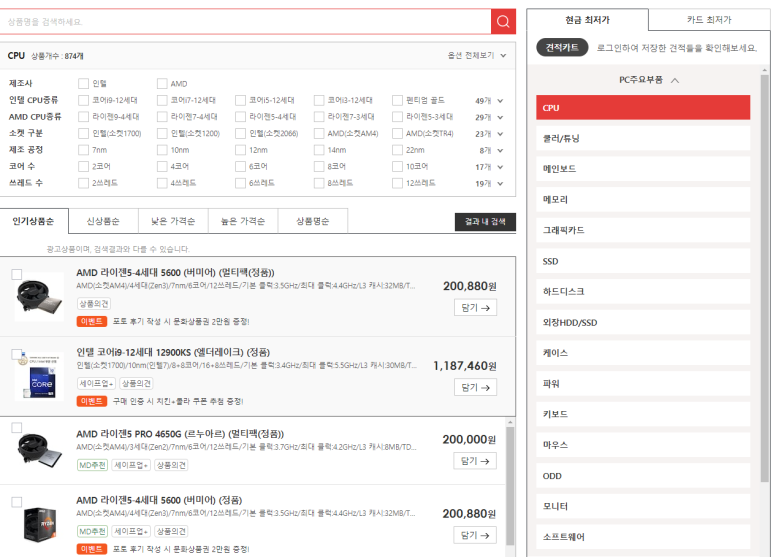Open 인텔 코어i9-12세대 12900KS product title
Image resolution: width=773 pixels, height=557 pixels.
(x=173, y=352)
